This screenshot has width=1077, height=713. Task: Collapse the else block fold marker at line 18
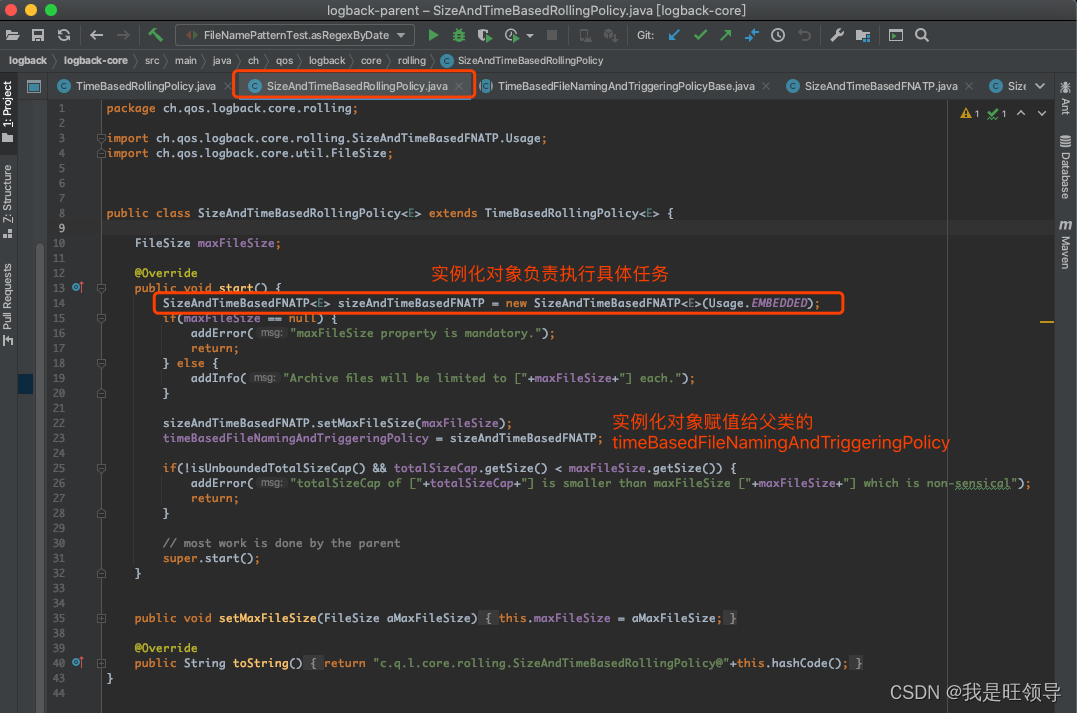click(101, 363)
